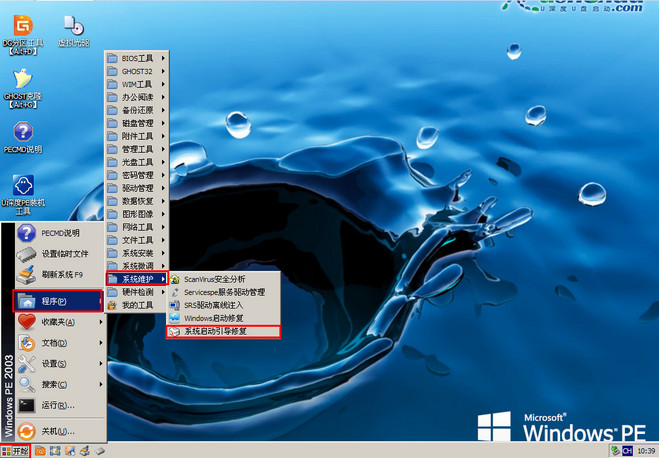This screenshot has height=461, width=659.
Task: Select the highlighted 系统维护 folder
Action: pyautogui.click(x=137, y=279)
